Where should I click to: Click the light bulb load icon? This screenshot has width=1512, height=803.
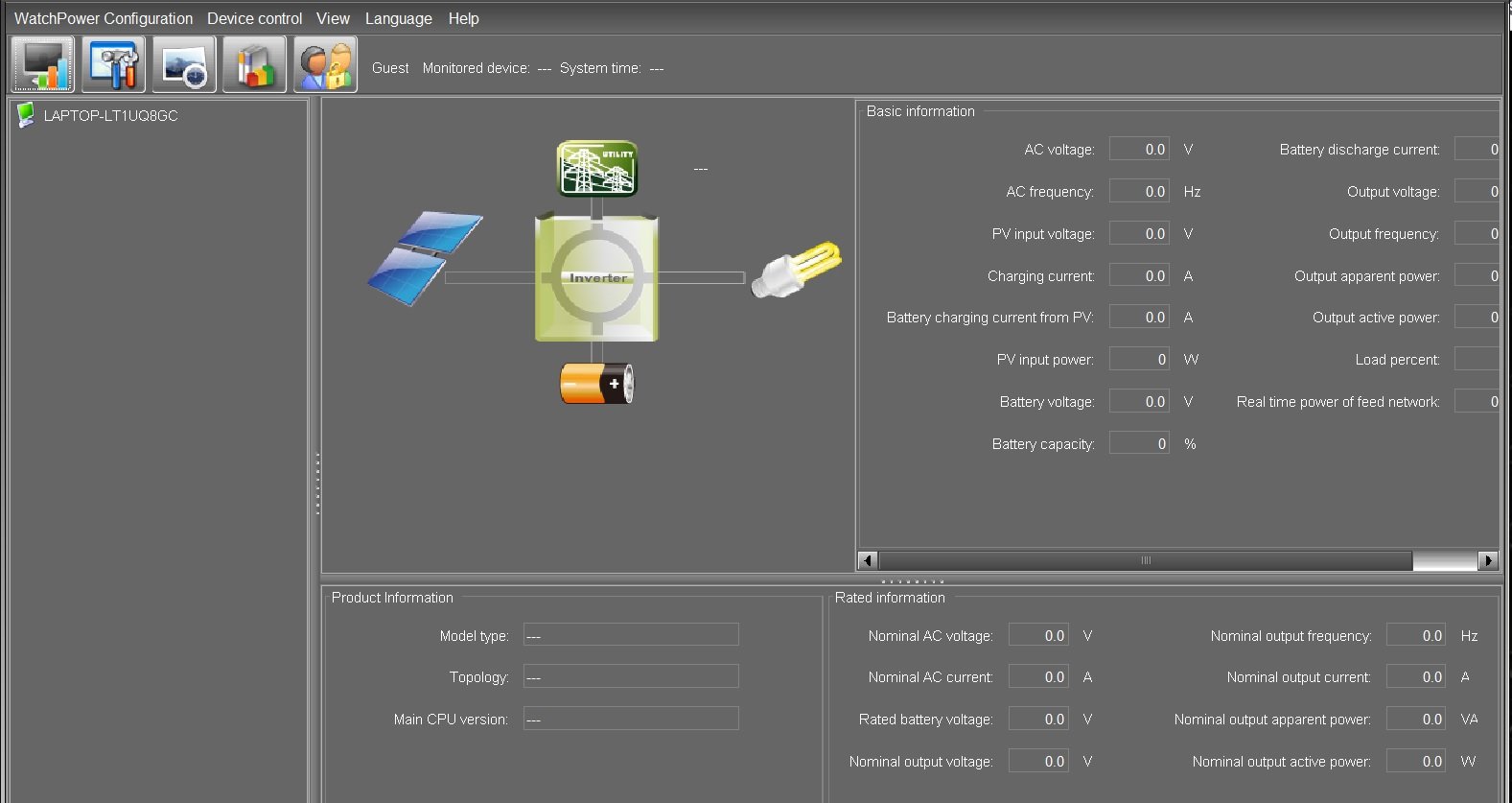click(x=796, y=270)
